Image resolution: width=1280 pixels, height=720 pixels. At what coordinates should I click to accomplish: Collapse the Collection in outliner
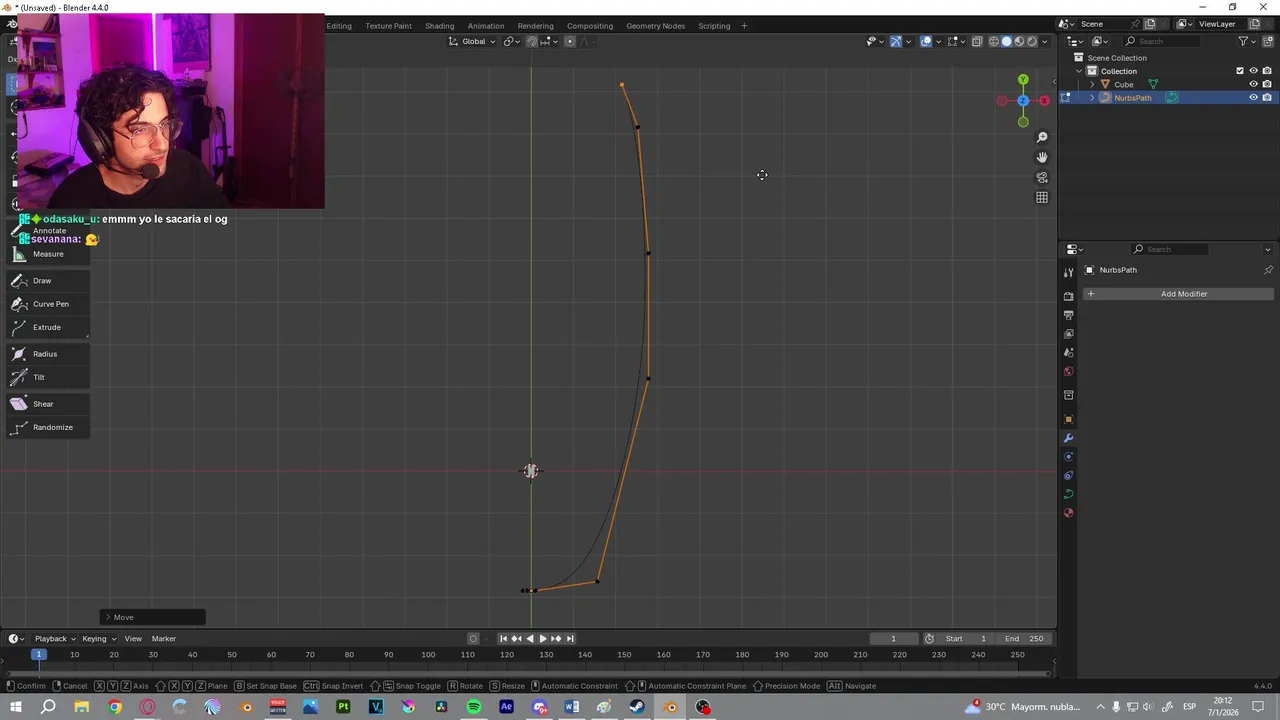click(x=1079, y=71)
